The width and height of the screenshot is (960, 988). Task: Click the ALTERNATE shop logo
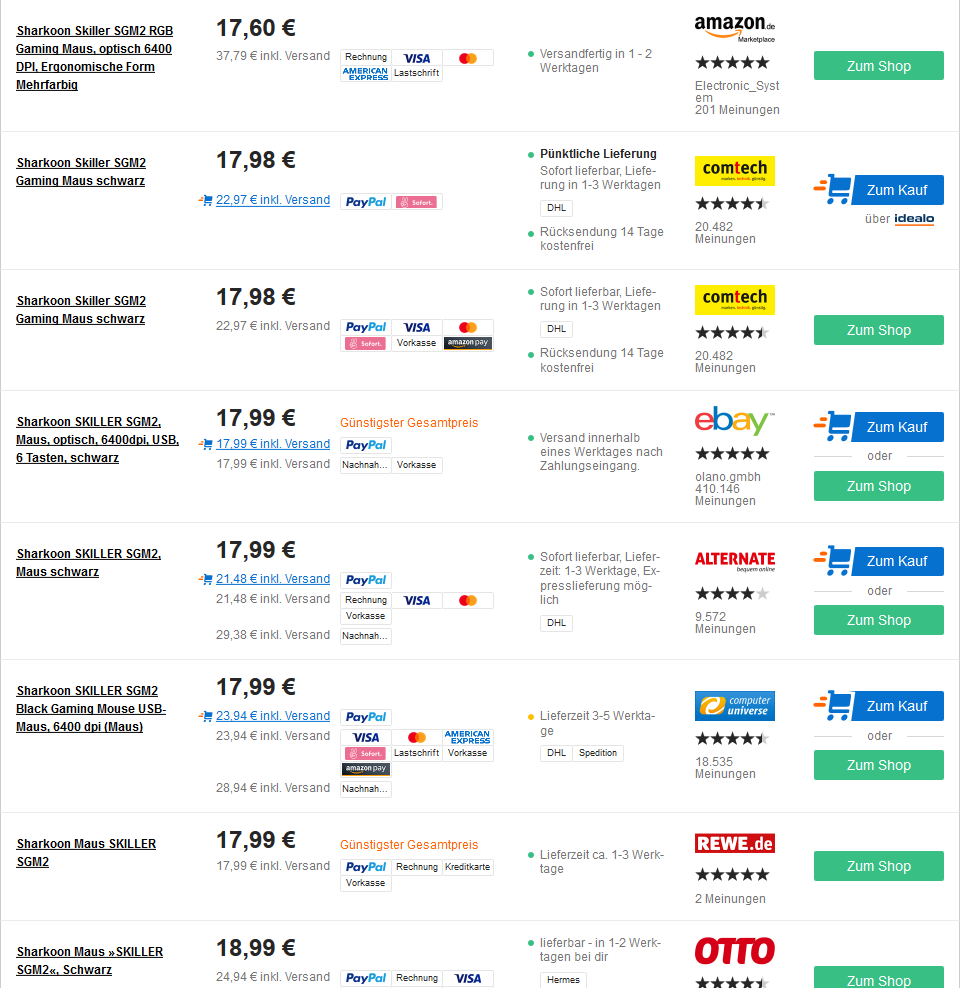[735, 560]
